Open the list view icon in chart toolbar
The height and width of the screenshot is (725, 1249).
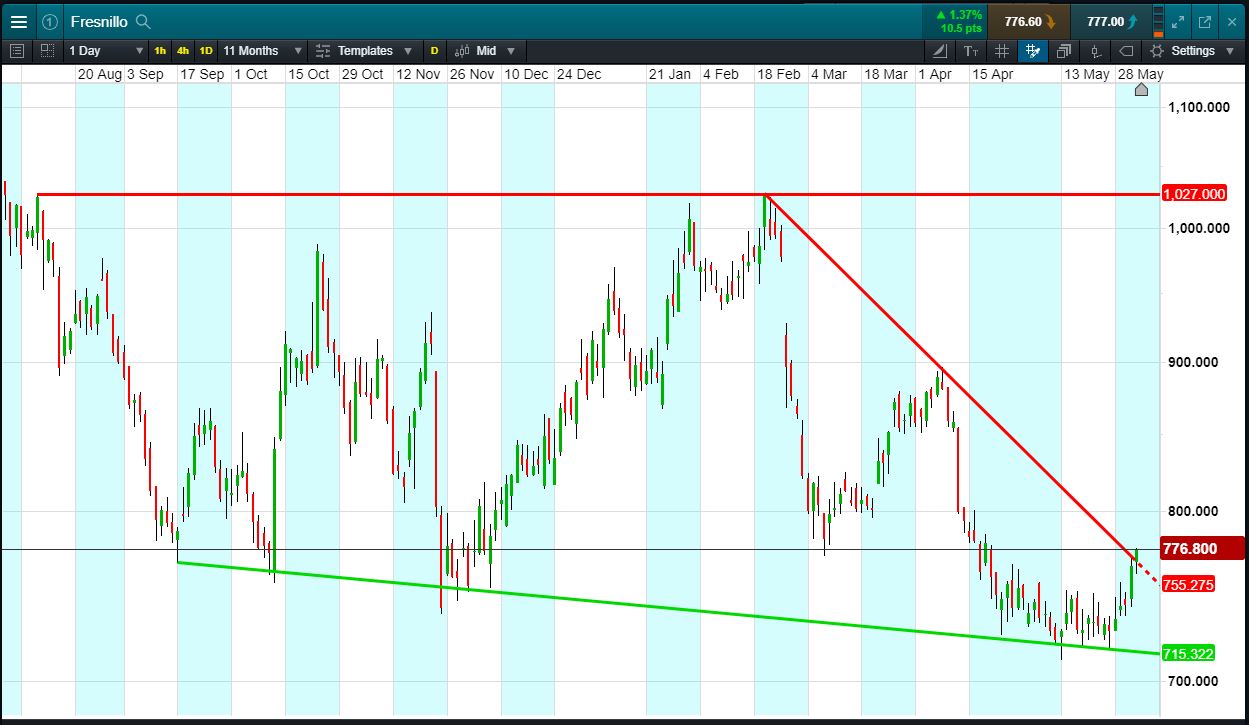click(17, 50)
